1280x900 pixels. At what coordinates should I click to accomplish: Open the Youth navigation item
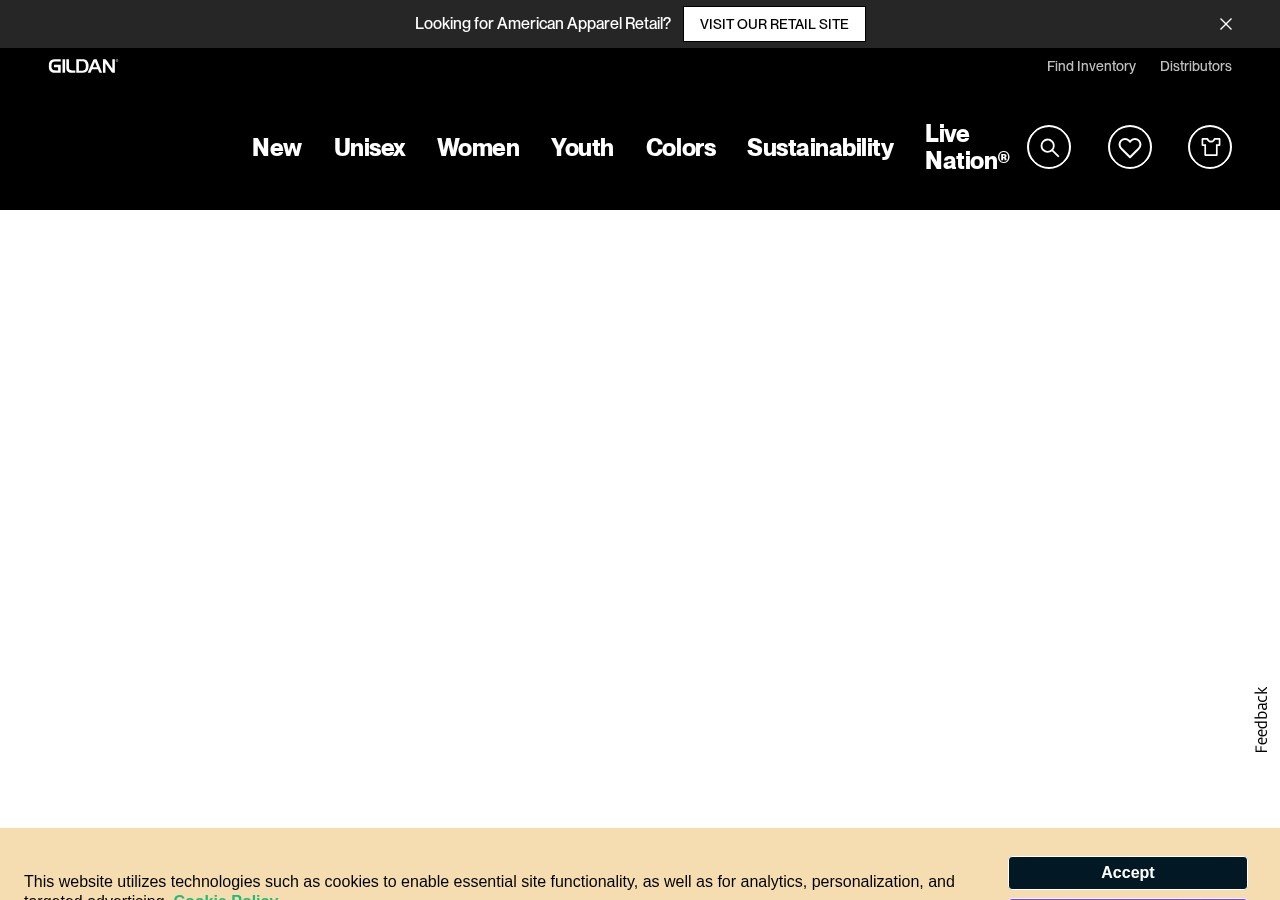tap(582, 148)
